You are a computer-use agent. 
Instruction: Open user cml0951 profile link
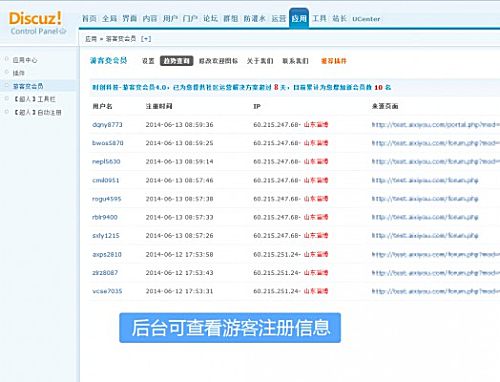click(x=105, y=180)
